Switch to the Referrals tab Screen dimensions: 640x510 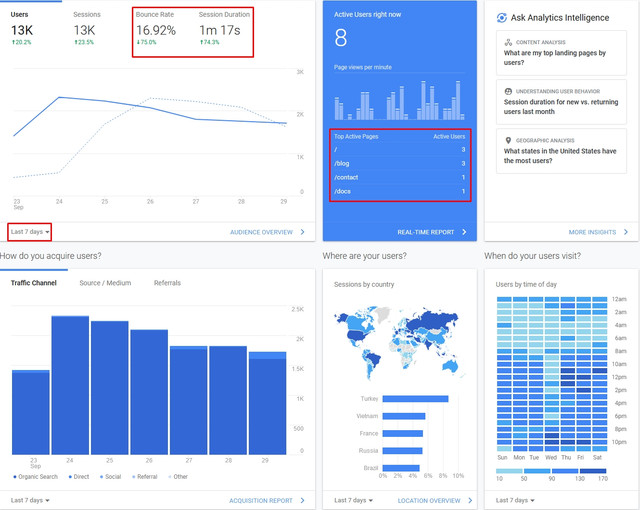(167, 283)
